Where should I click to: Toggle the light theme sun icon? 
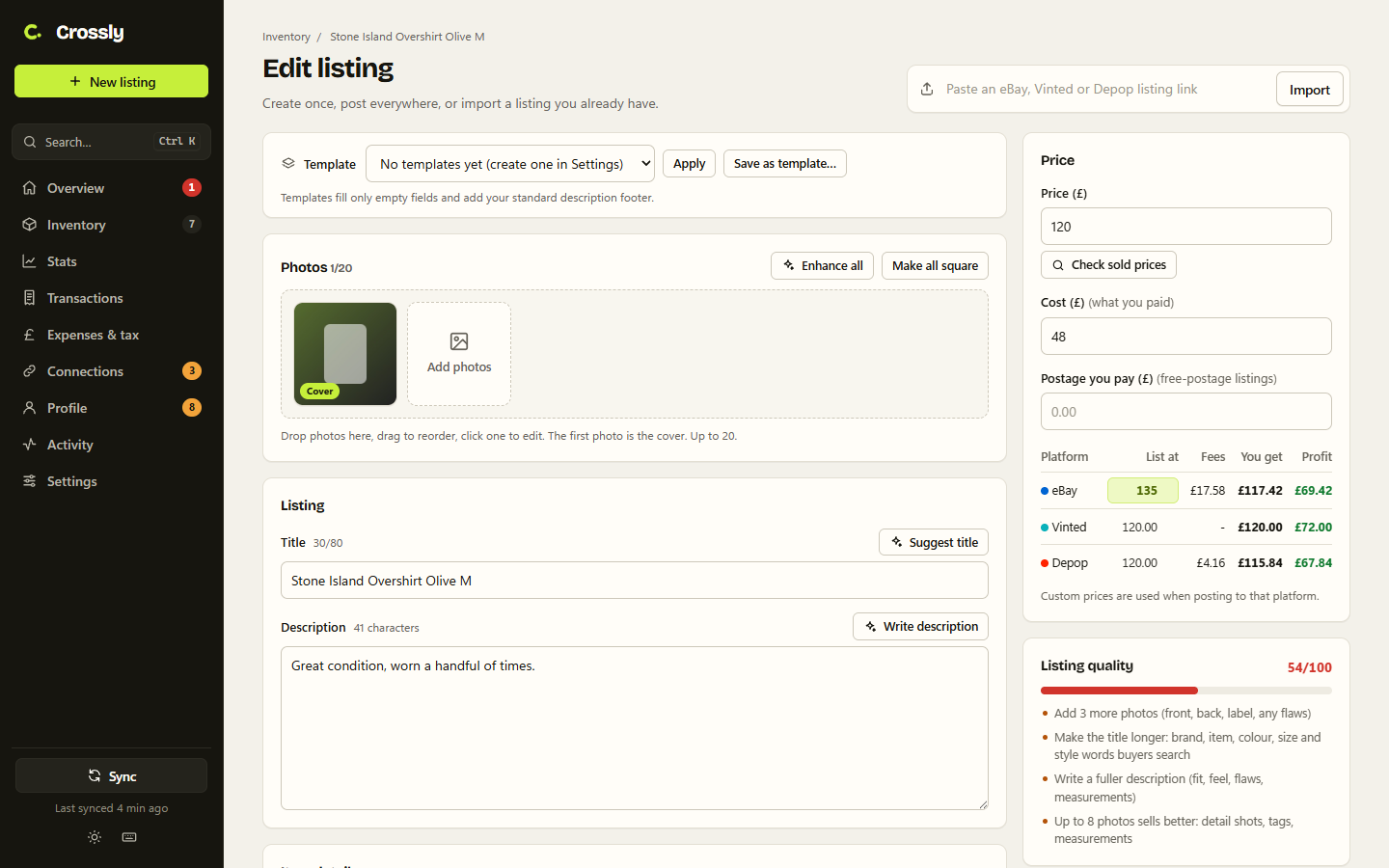[95, 837]
